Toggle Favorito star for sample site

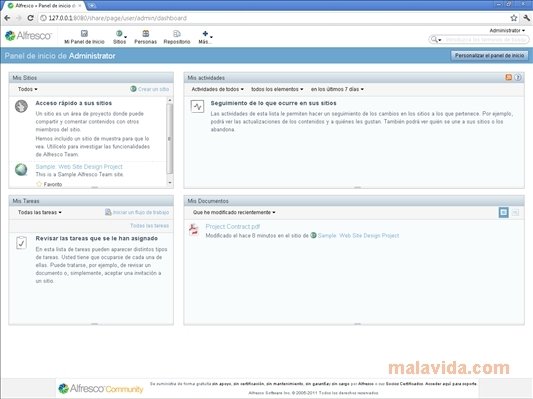pos(39,184)
